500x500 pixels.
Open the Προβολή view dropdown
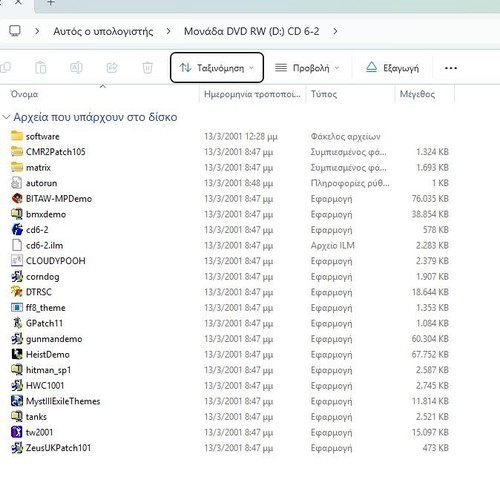[x=307, y=68]
